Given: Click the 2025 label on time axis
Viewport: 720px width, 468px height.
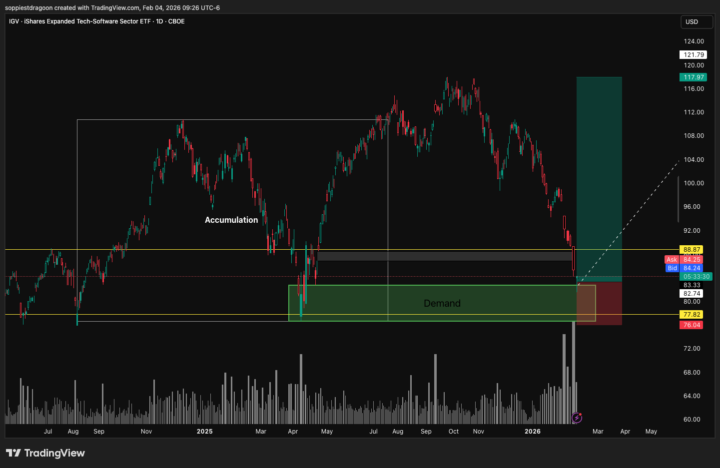Looking at the screenshot, I should coord(204,432).
